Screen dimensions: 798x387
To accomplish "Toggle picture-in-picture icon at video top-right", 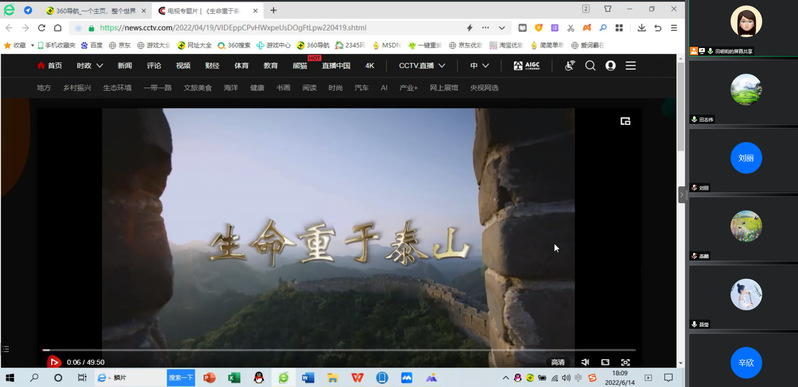I will pos(625,121).
